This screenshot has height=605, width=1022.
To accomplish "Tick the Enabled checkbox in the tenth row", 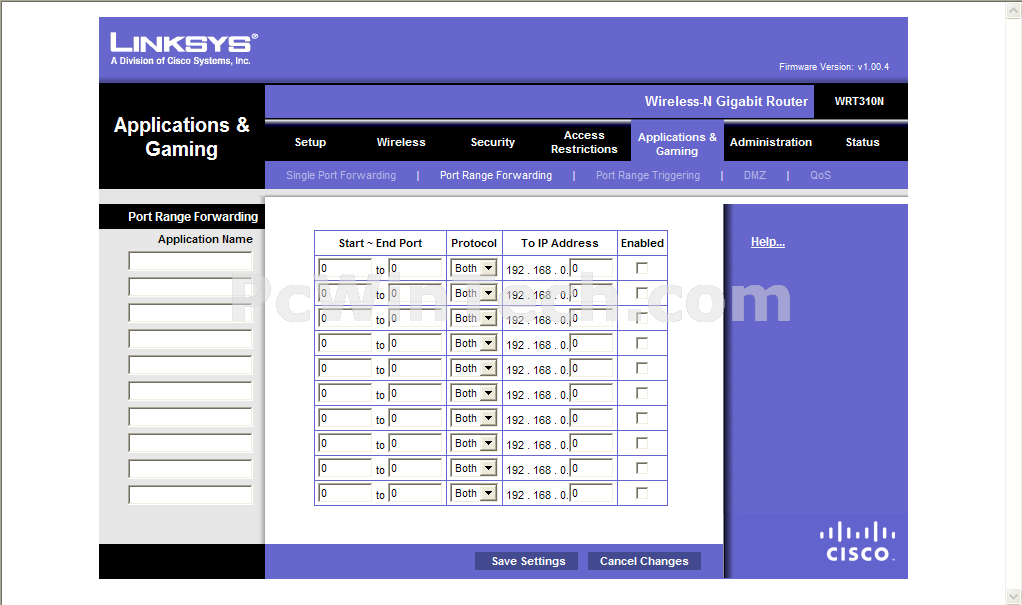I will (x=642, y=493).
